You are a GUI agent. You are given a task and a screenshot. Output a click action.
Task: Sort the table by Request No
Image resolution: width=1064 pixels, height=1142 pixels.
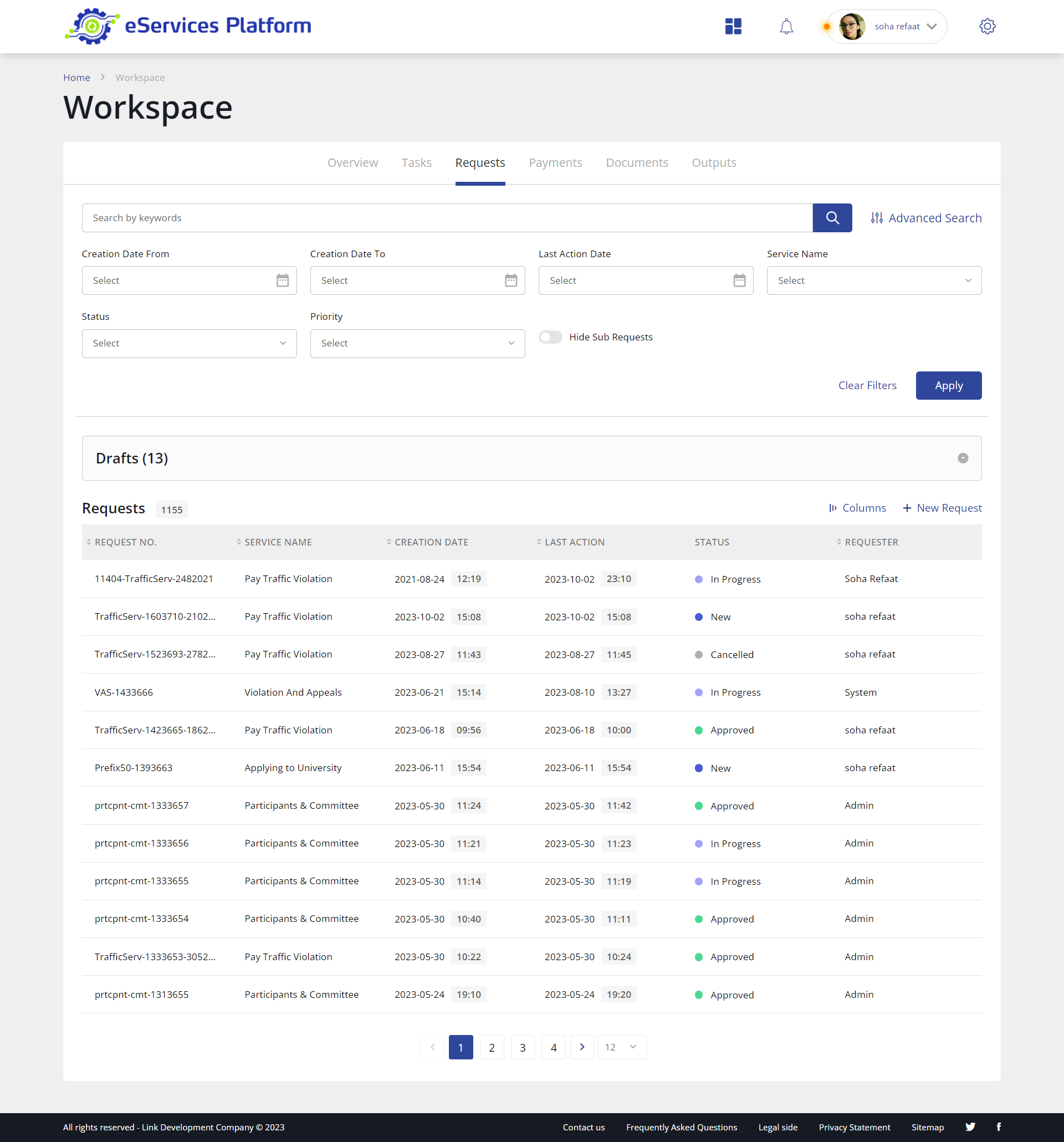click(89, 542)
